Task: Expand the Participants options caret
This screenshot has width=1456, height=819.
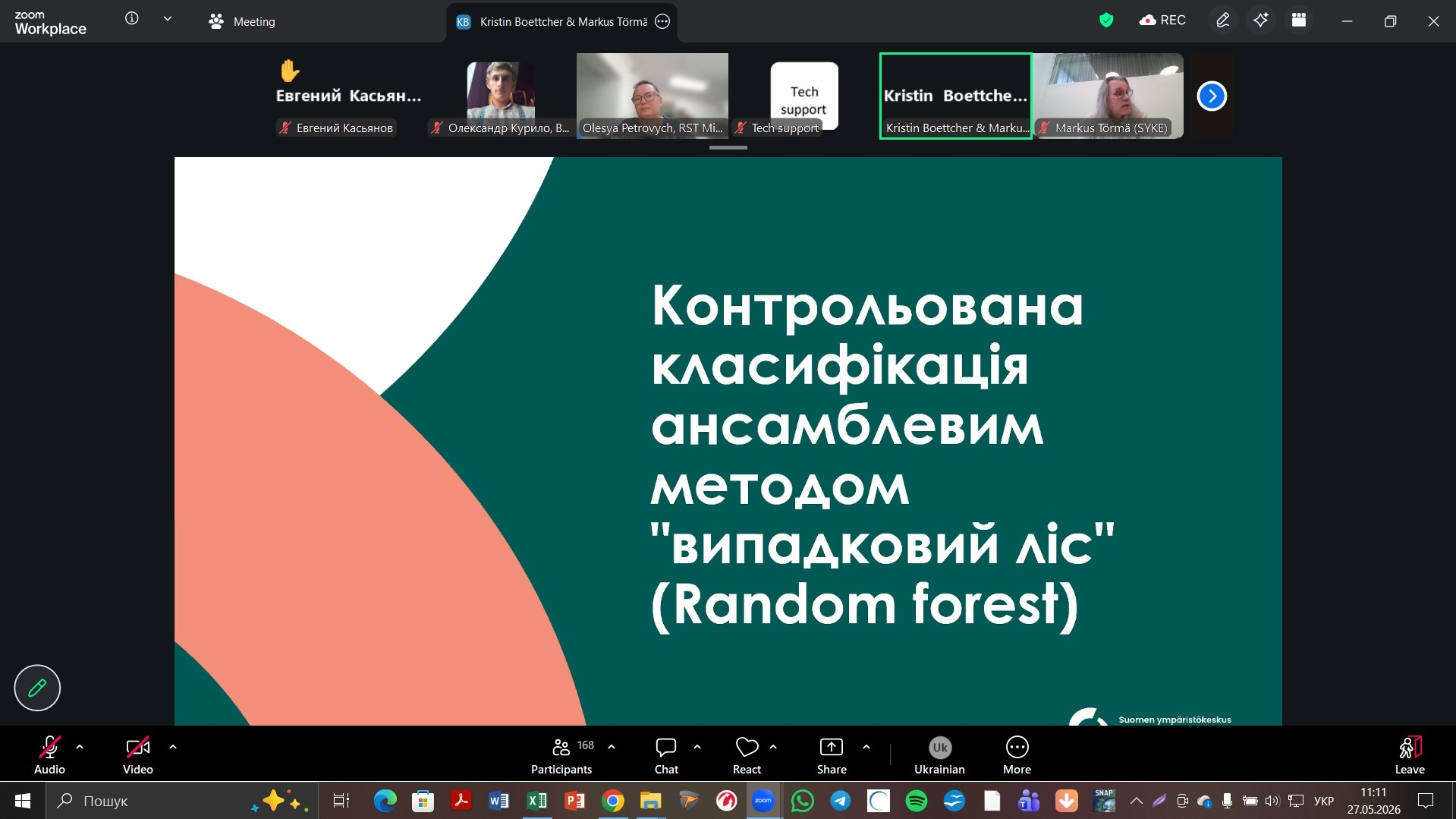Action: coord(612,747)
